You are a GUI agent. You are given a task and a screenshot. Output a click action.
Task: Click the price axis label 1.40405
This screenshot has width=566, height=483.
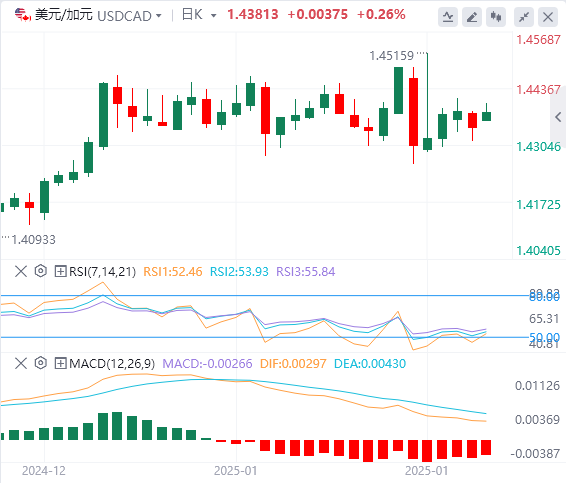coord(538,251)
